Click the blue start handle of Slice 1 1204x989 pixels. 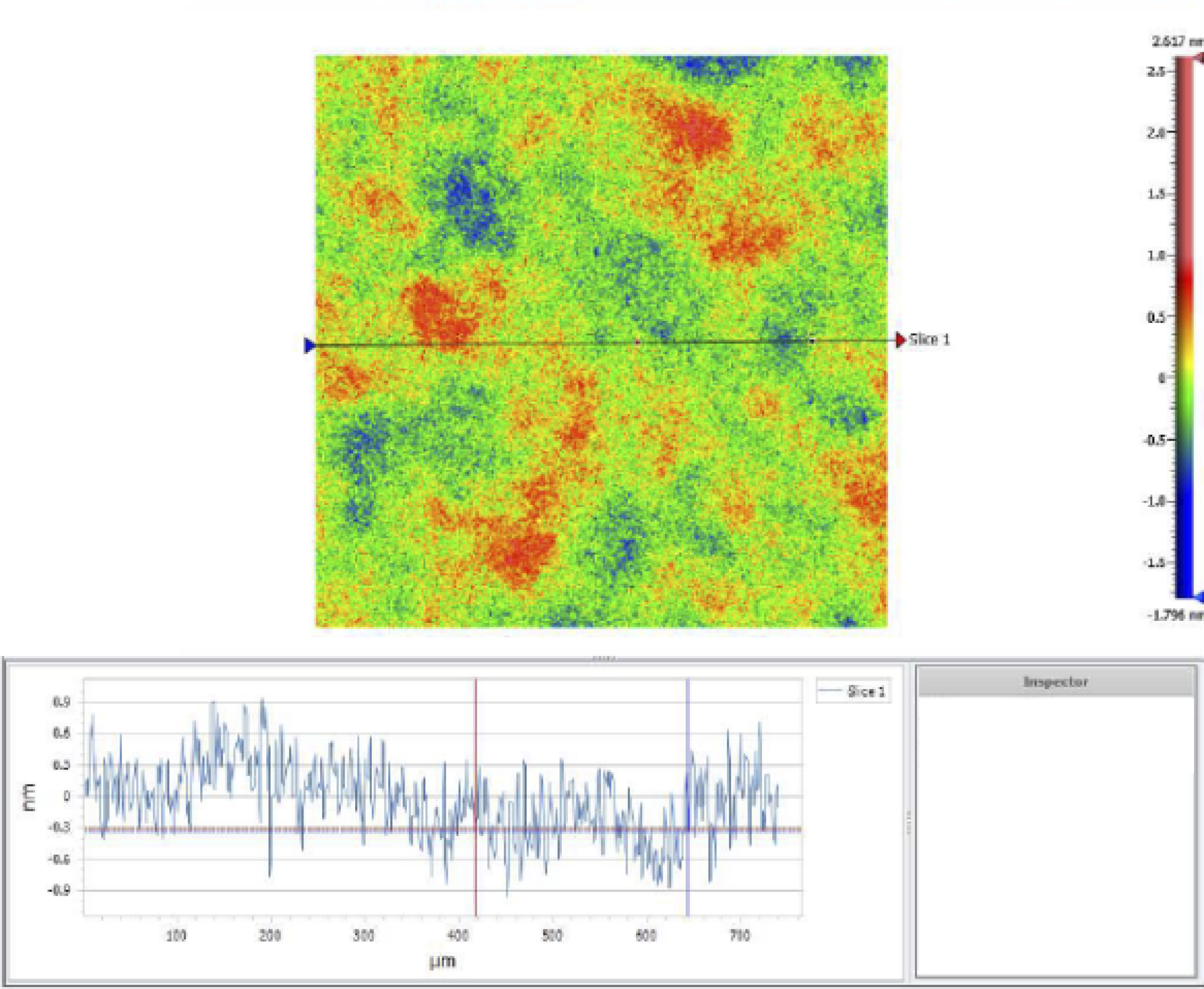[x=309, y=345]
